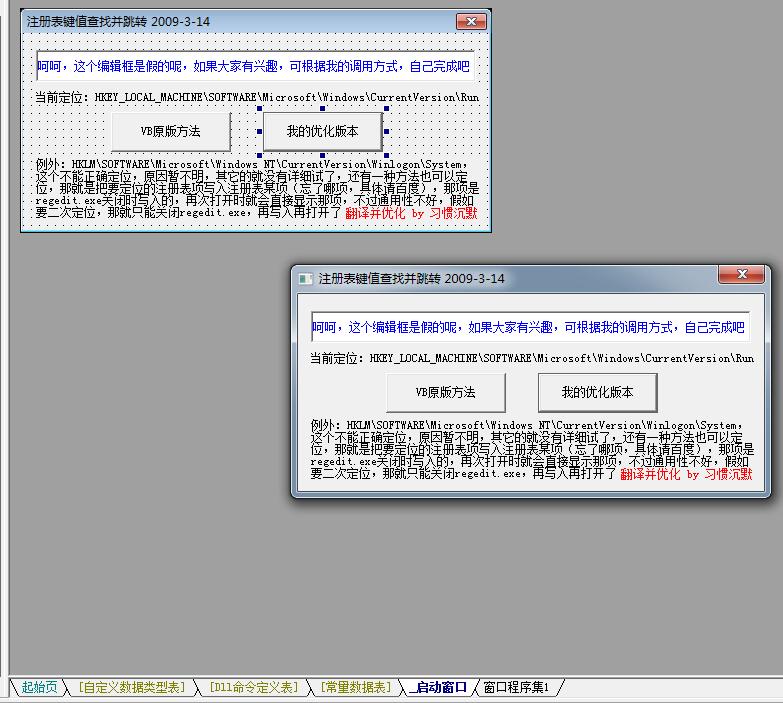Click the red 翻译并优化 text in the running dialog
The height and width of the screenshot is (703, 783).
click(x=686, y=475)
